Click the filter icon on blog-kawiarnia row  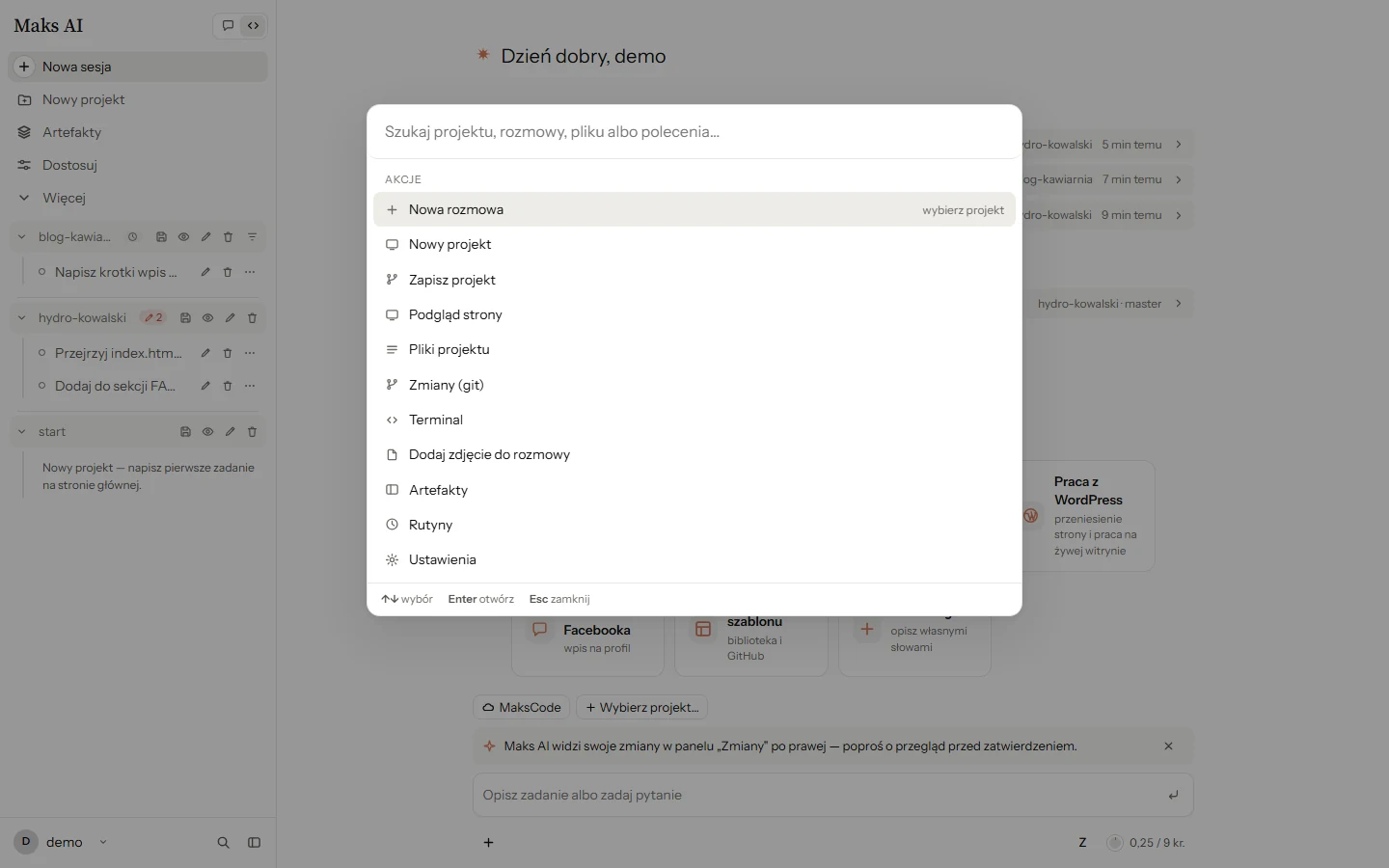(252, 237)
